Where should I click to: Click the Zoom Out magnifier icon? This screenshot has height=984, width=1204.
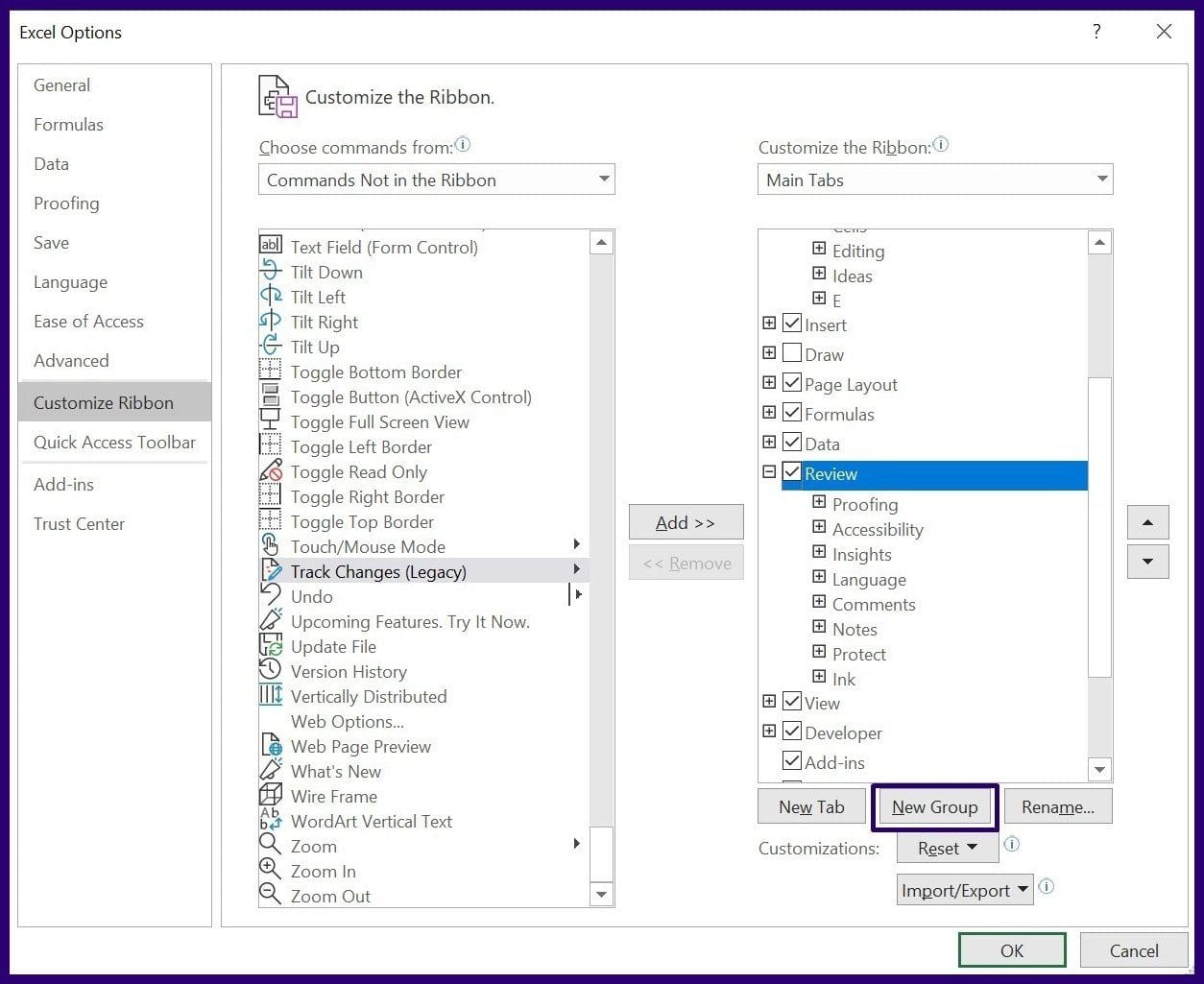pyautogui.click(x=271, y=896)
